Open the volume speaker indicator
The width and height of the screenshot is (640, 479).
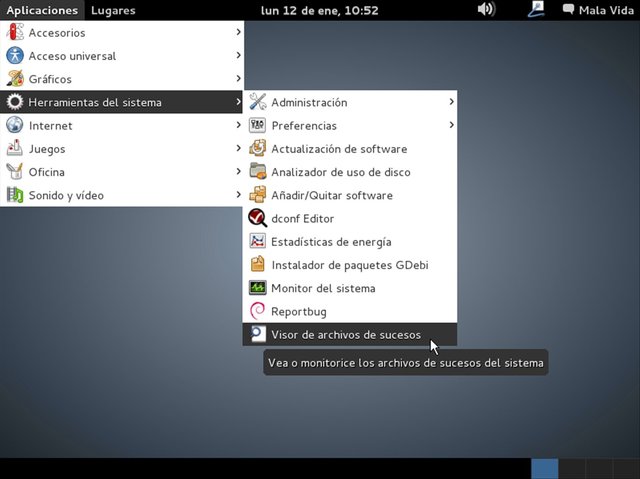tap(486, 9)
